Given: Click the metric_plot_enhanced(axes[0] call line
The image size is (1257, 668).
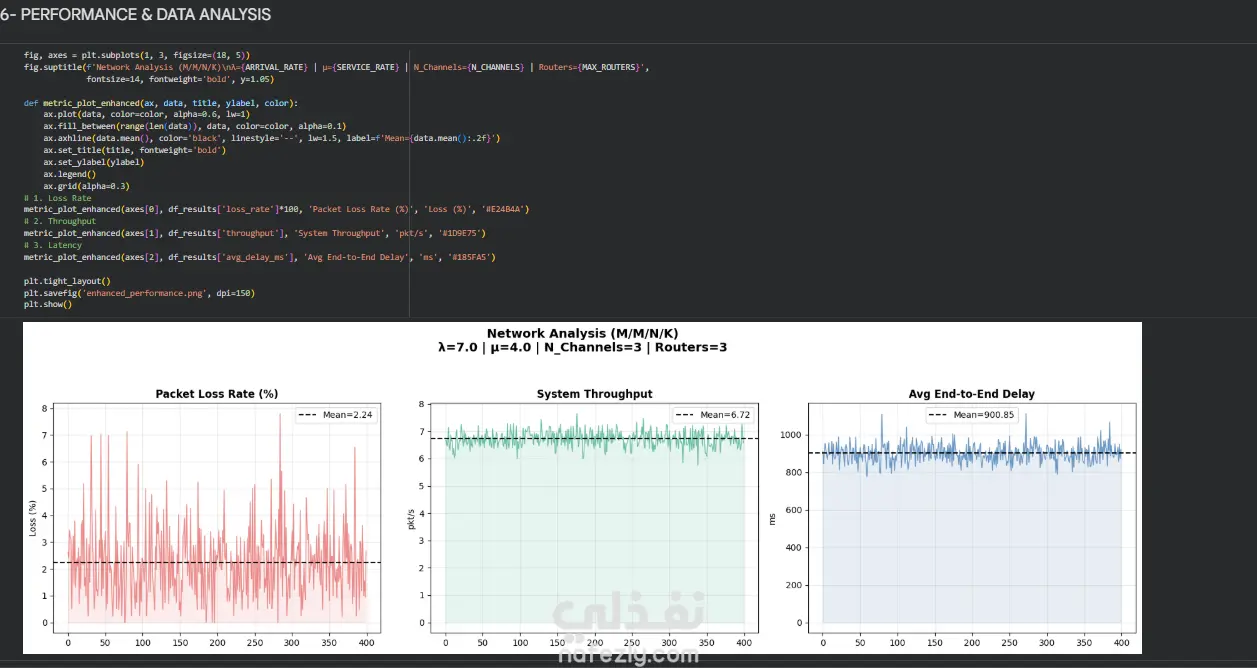Looking at the screenshot, I should [276, 209].
